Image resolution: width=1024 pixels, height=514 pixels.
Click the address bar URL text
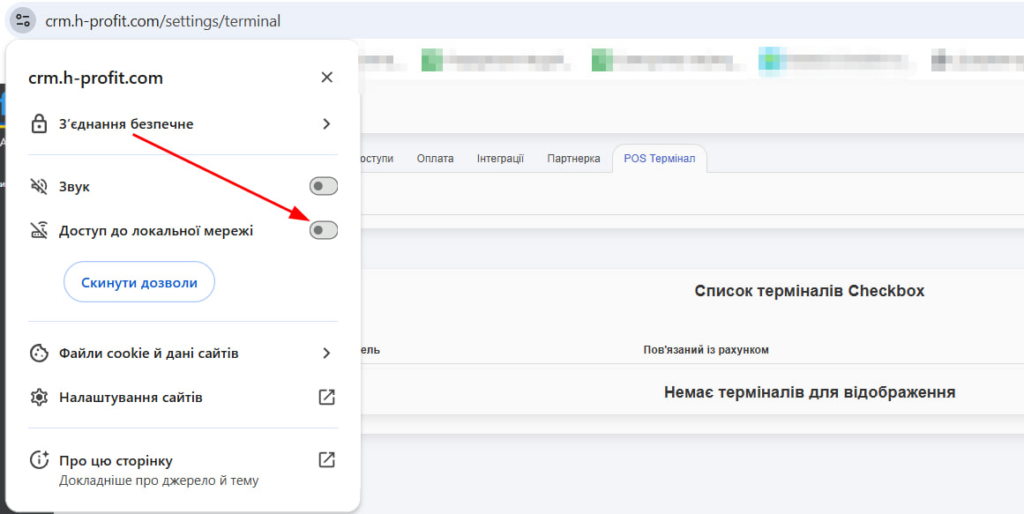coord(163,20)
